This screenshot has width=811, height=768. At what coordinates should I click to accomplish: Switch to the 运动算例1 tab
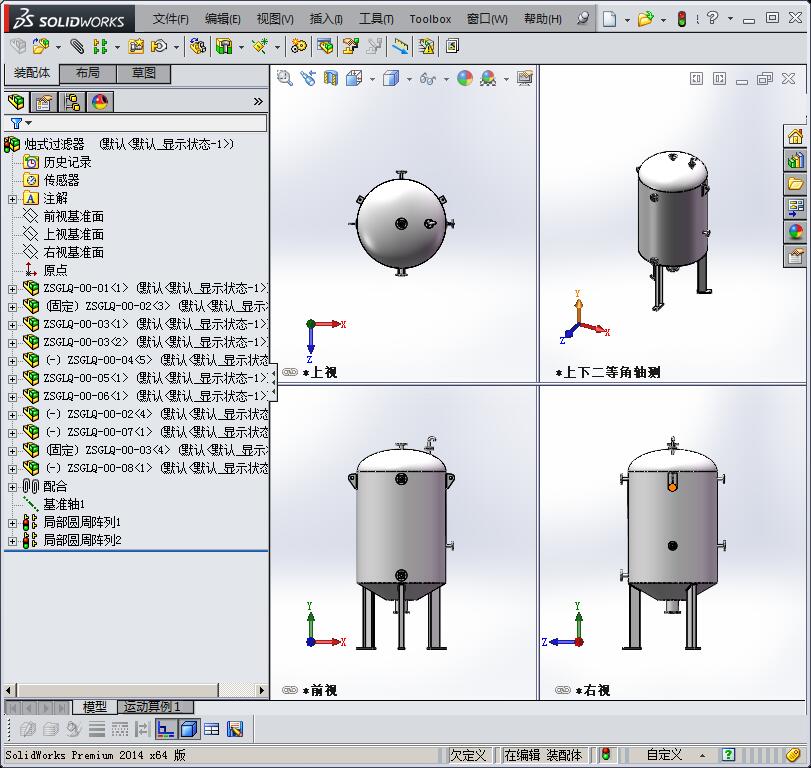coord(154,706)
